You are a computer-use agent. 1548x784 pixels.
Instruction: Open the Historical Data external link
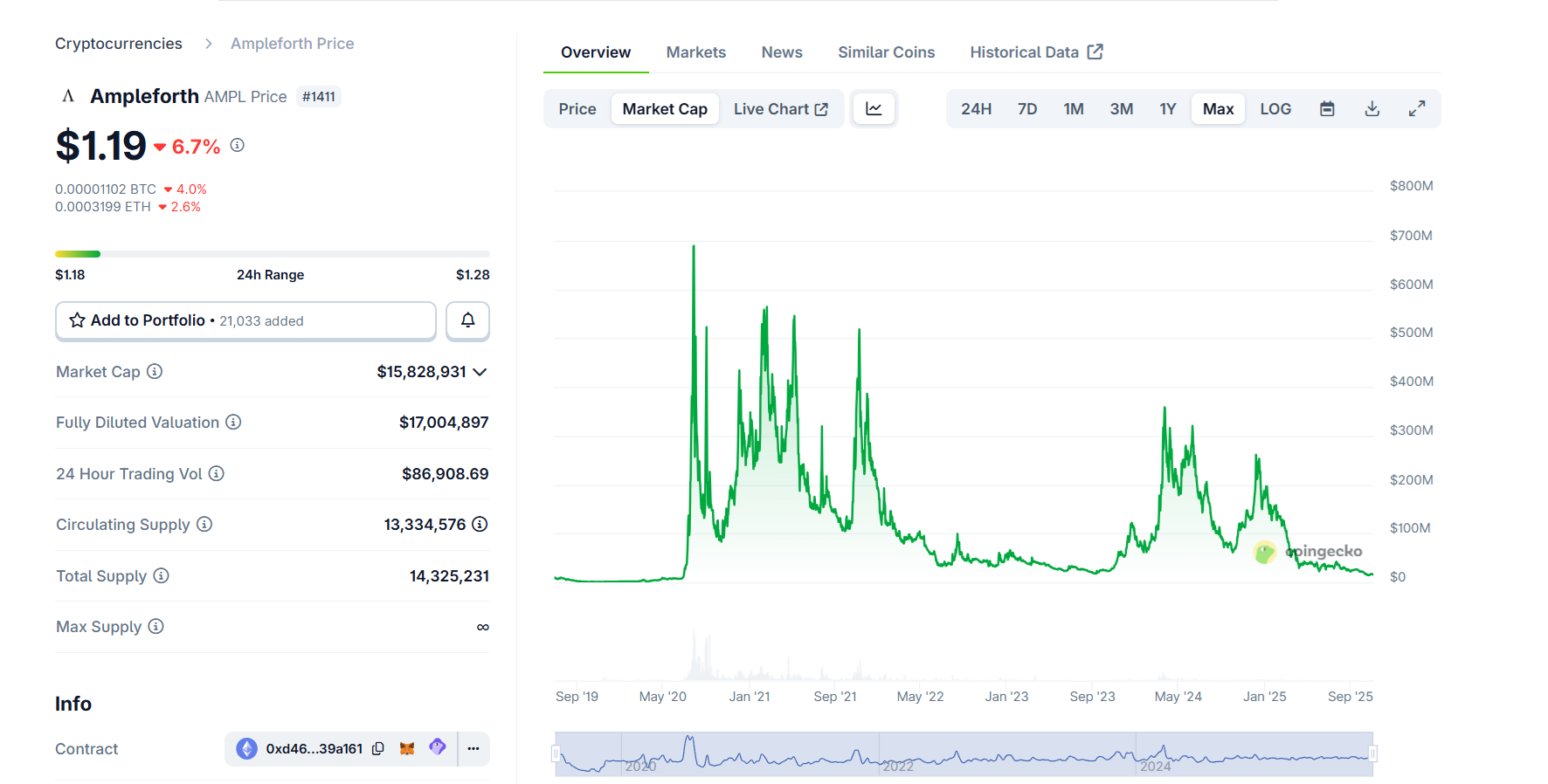[x=1036, y=52]
